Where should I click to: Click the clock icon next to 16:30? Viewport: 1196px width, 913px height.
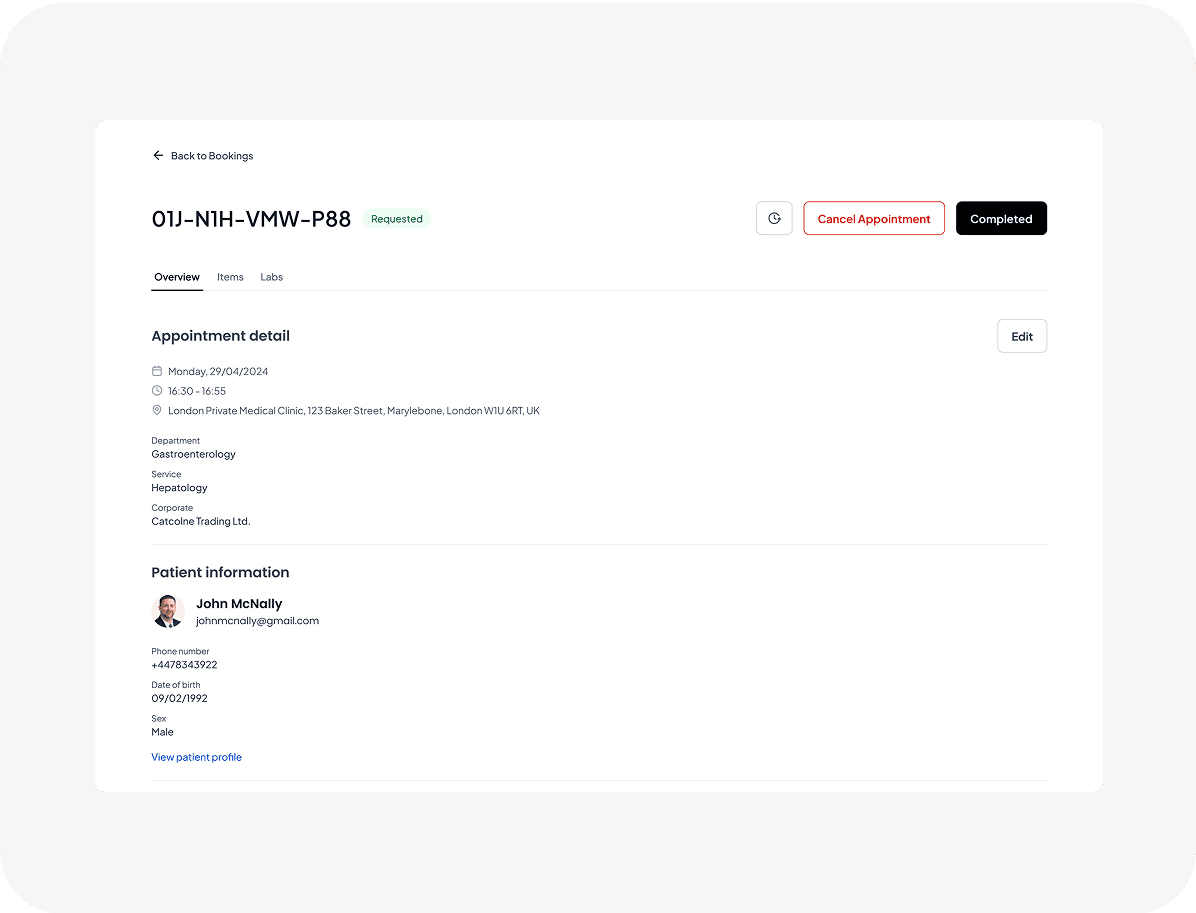pyautogui.click(x=157, y=391)
